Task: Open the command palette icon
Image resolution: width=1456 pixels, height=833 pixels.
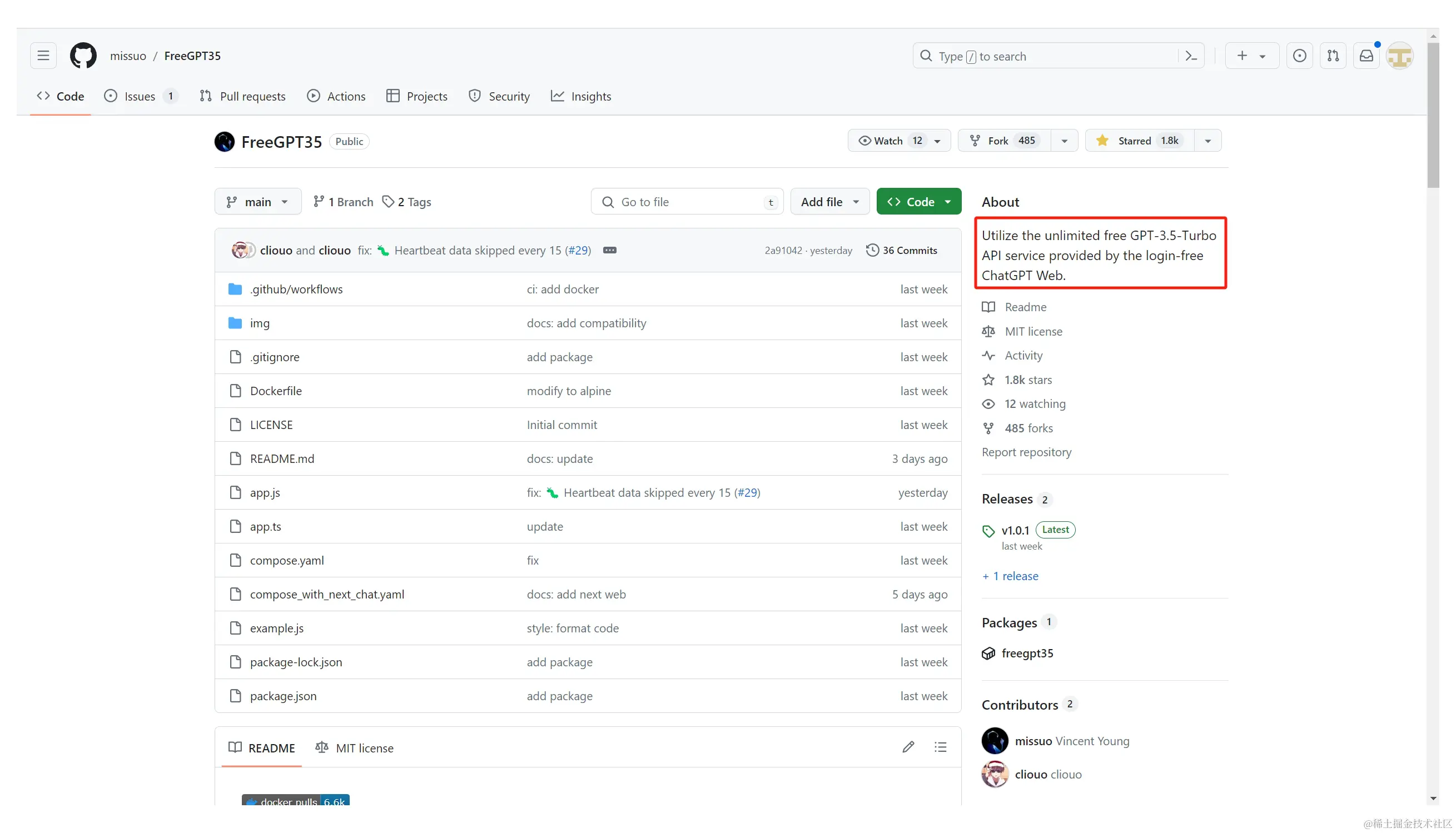Action: [1191, 56]
